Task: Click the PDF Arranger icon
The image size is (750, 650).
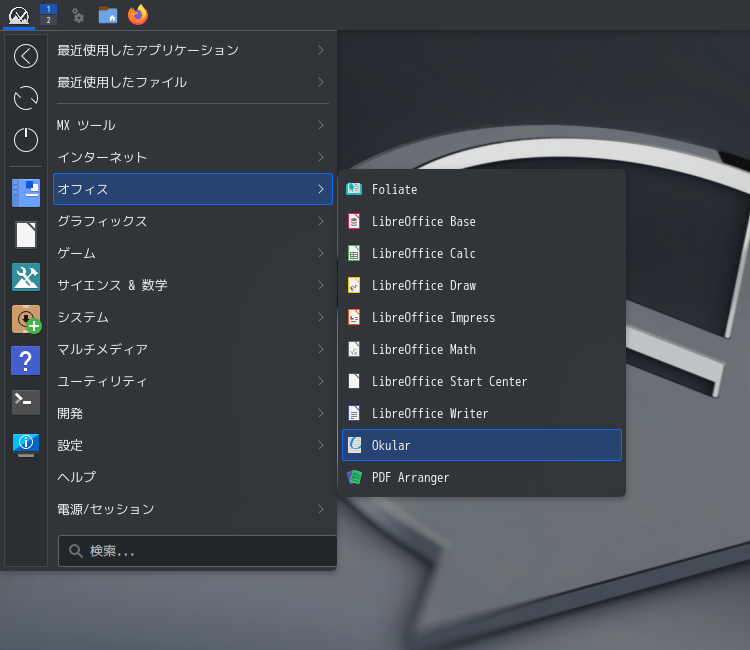Action: [x=354, y=477]
